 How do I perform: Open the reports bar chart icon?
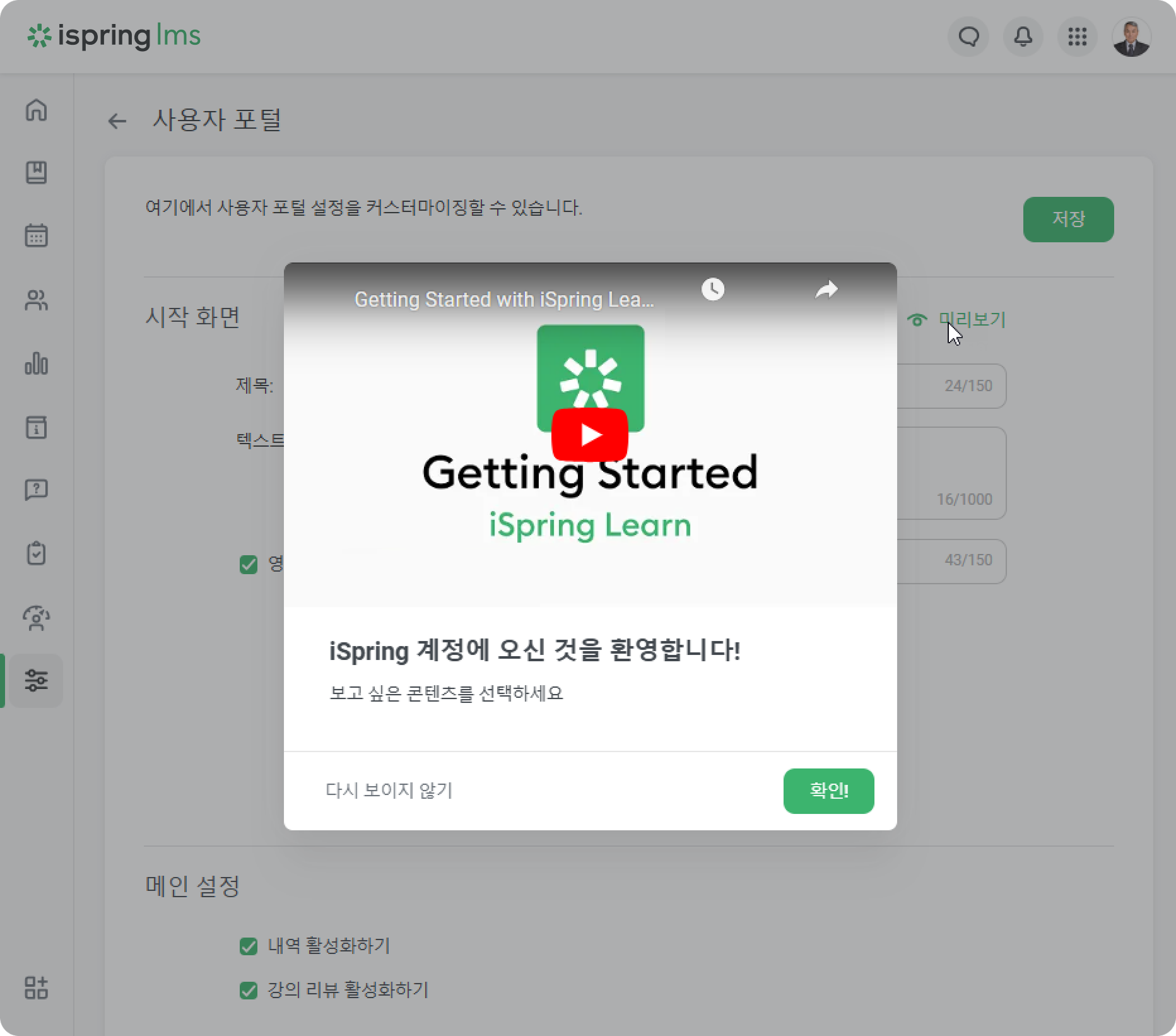36,363
